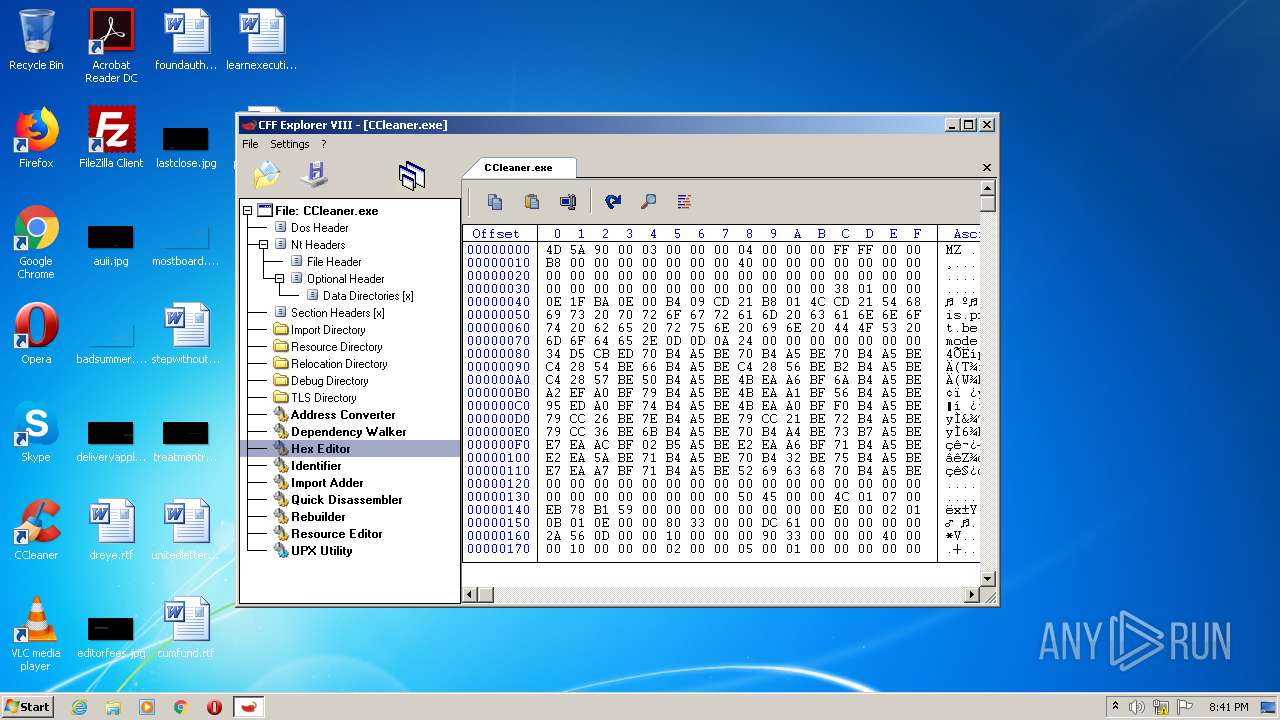
Task: Open Address Converter tool
Action: pos(343,415)
